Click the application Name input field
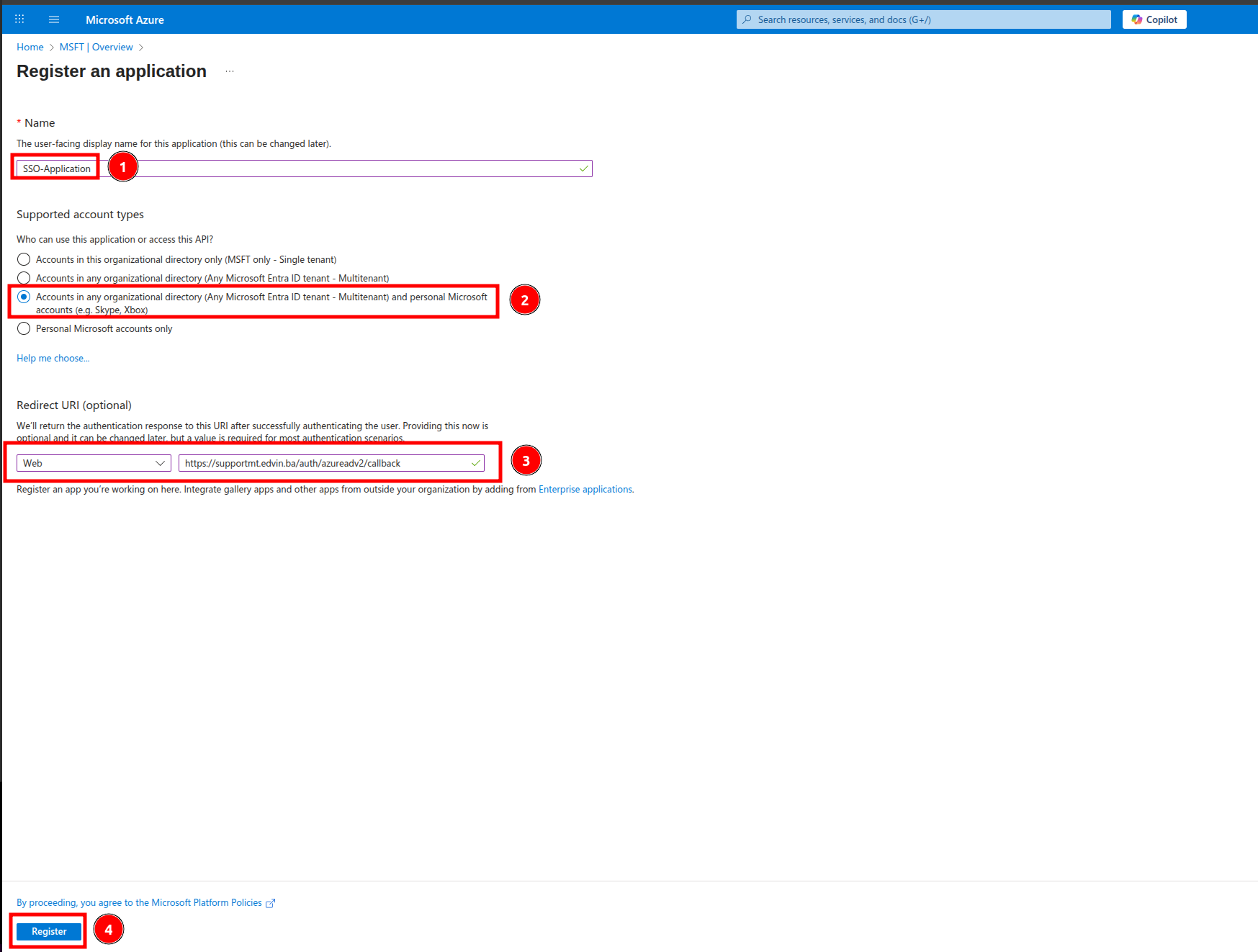This screenshot has height=952, width=1258. [304, 169]
